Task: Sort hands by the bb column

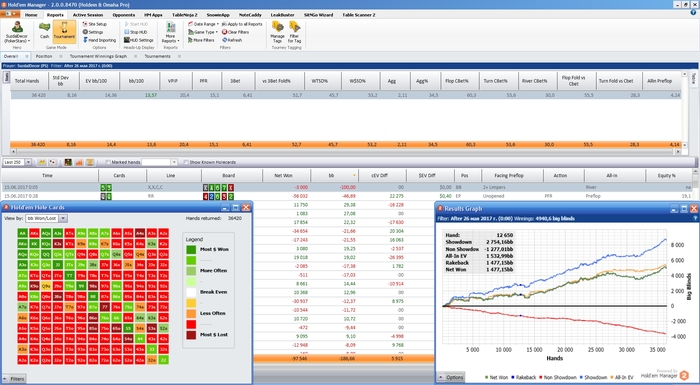Action: click(x=334, y=176)
